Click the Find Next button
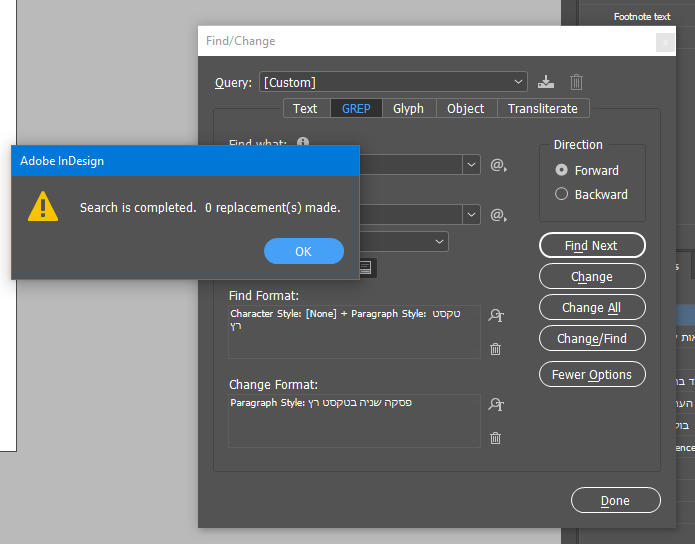Image resolution: width=695 pixels, height=544 pixels. point(592,245)
